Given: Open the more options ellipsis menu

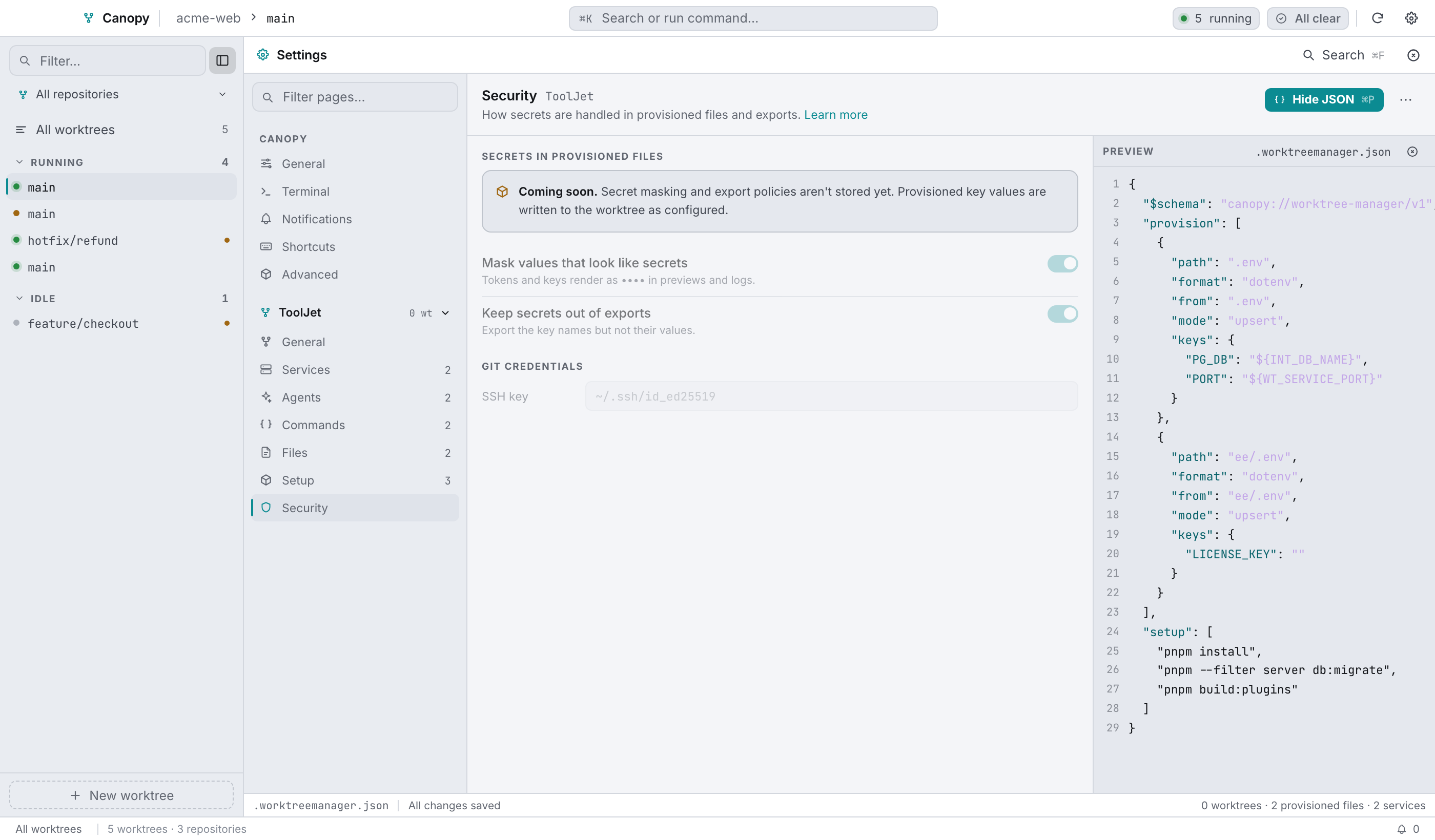Looking at the screenshot, I should [x=1405, y=99].
